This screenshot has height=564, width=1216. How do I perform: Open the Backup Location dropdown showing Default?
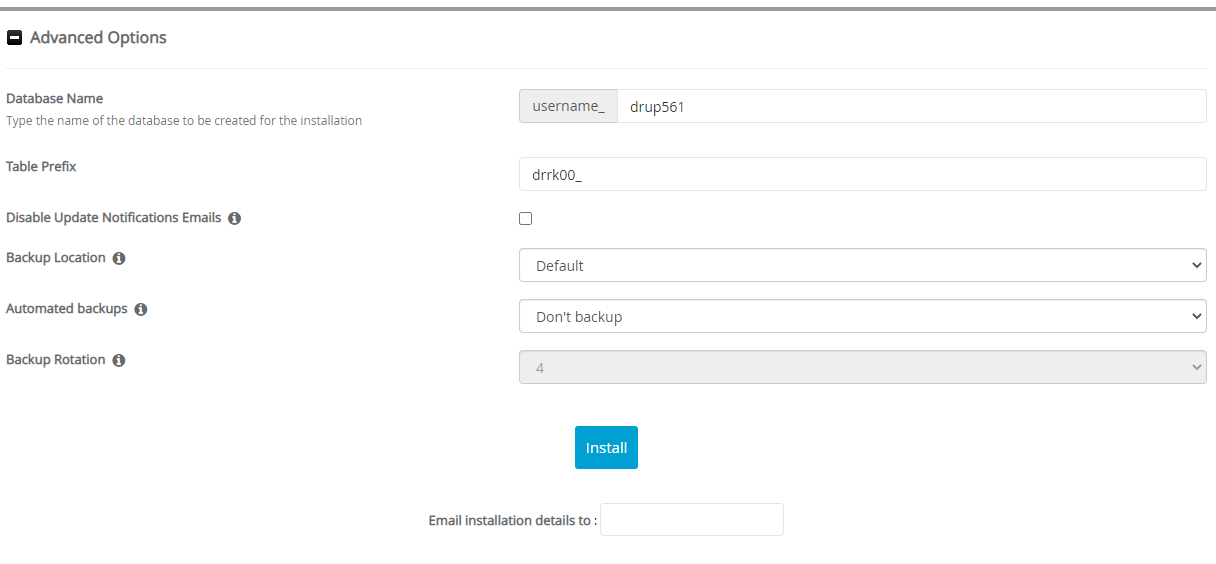coord(862,266)
